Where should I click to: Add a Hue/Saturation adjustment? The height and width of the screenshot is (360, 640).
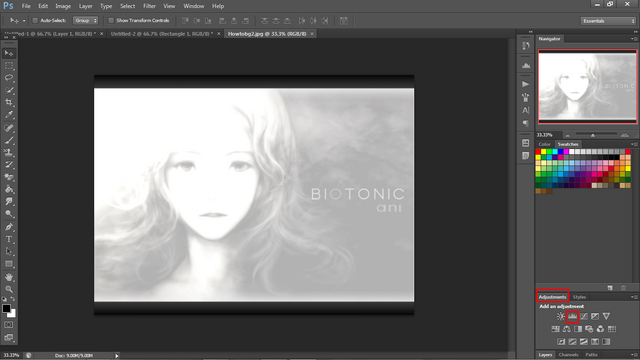(556, 329)
